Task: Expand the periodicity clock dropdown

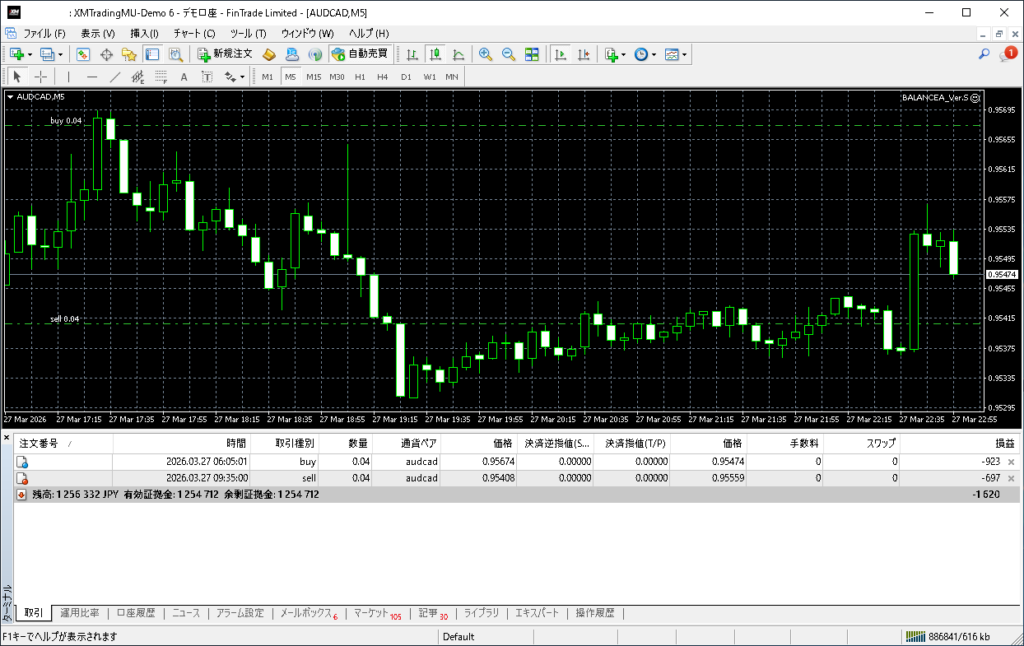Action: point(653,54)
